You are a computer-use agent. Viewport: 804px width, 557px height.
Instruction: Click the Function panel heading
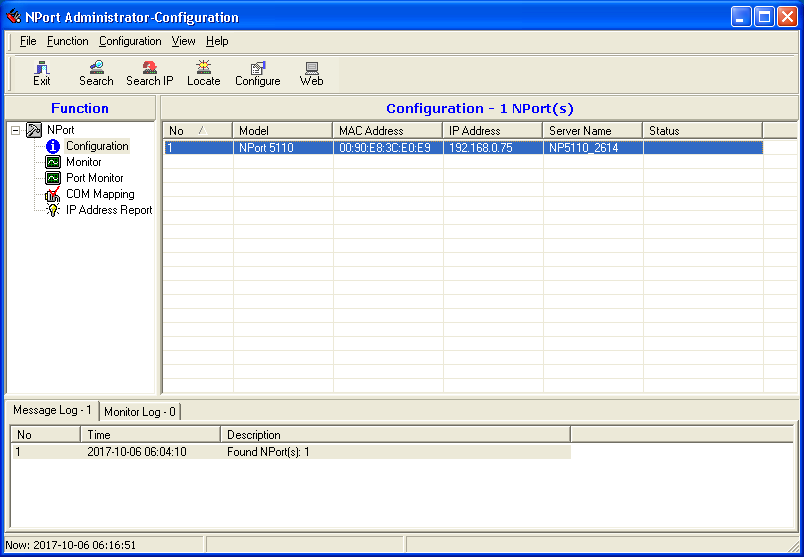80,108
